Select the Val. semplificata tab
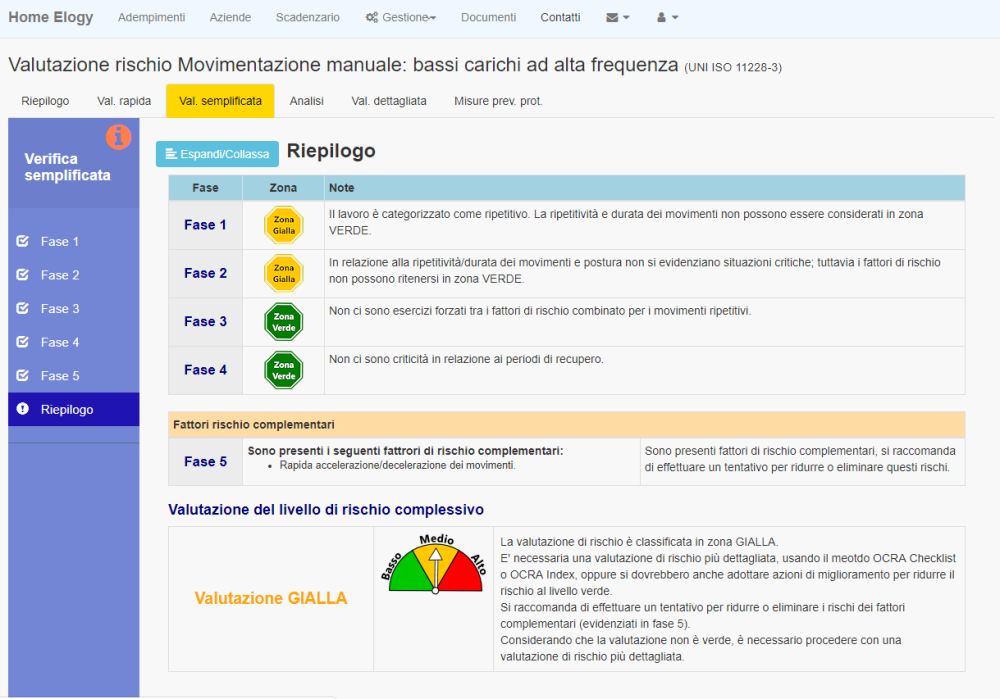Screen dimensions: 1000x699 (x=220, y=101)
